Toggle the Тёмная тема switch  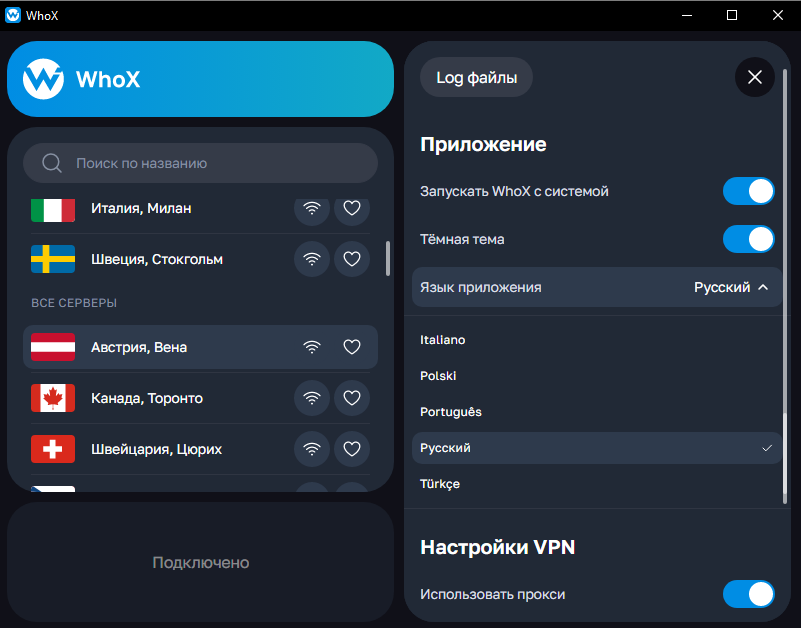coord(748,239)
